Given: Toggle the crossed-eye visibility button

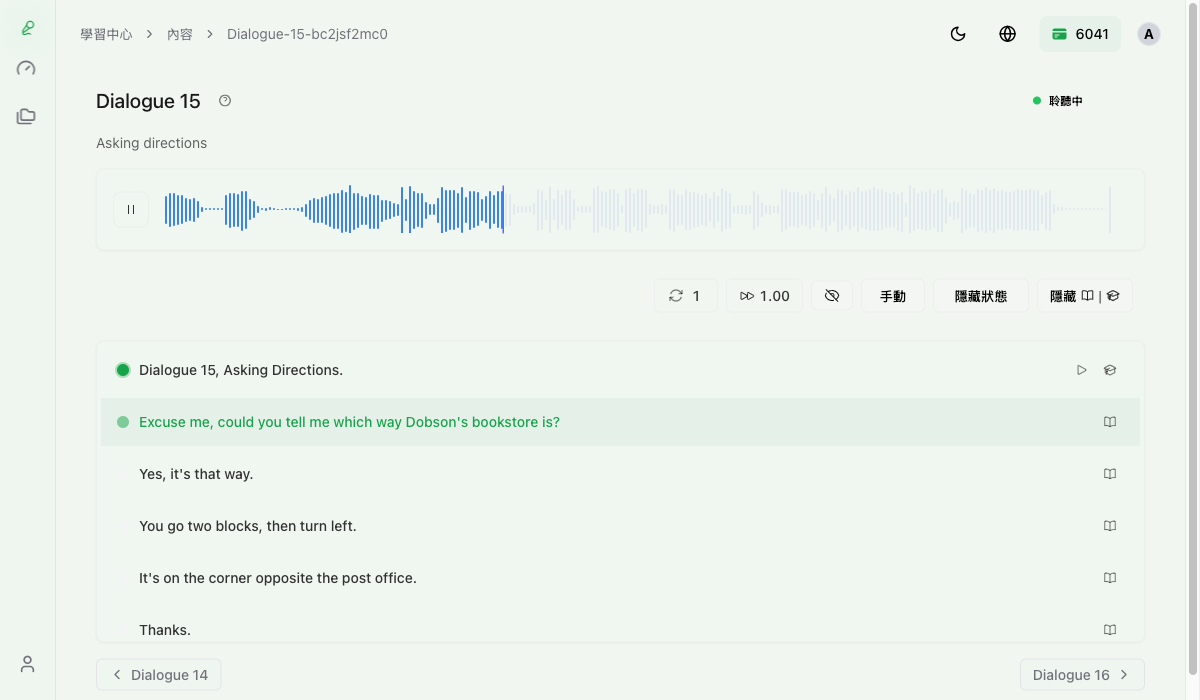Looking at the screenshot, I should tap(831, 296).
